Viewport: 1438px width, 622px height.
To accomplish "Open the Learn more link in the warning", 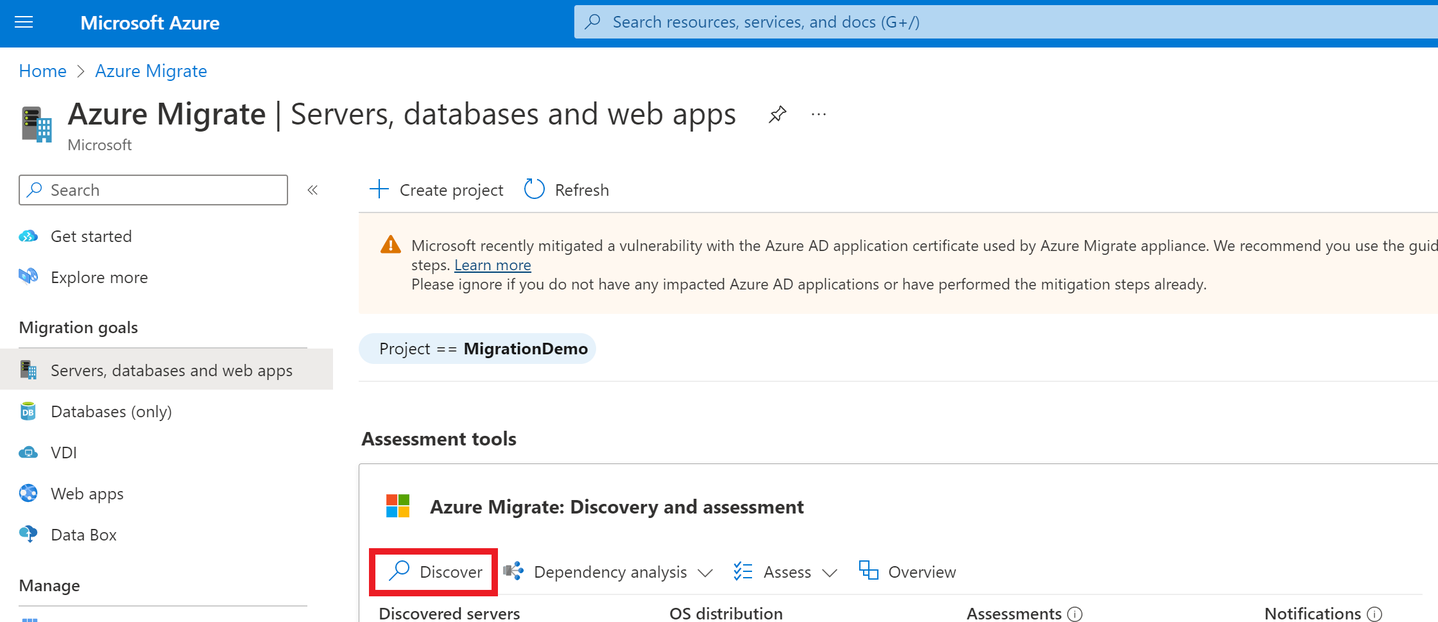I will point(492,265).
